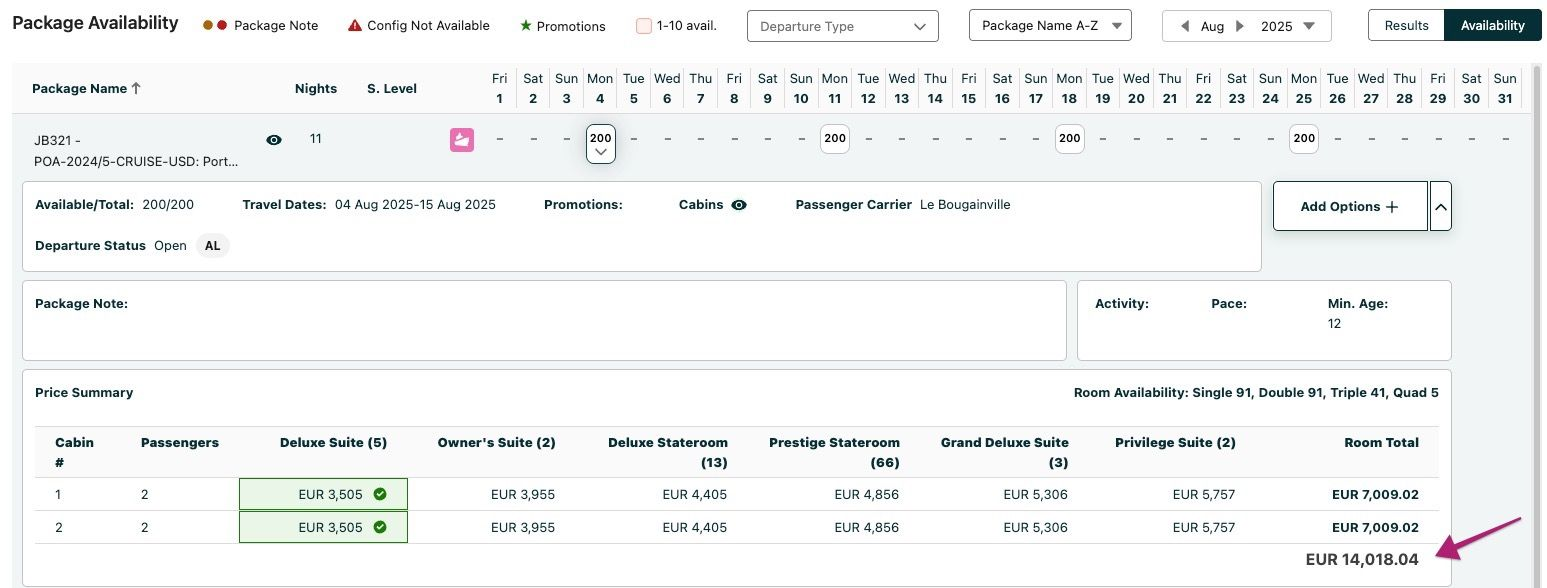Click the red Config Not Available triangle
The image size is (1547, 588).
(355, 26)
